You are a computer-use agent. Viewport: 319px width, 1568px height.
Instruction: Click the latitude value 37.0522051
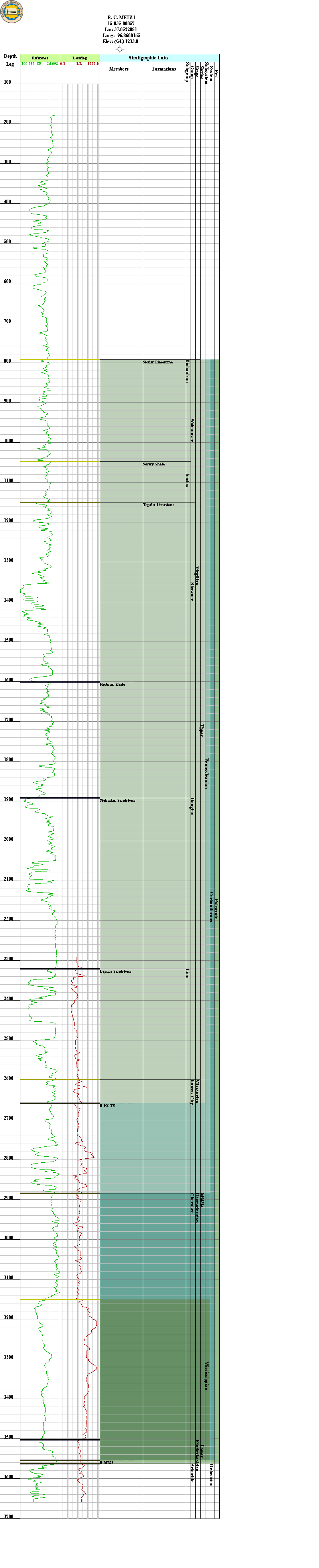click(x=126, y=30)
